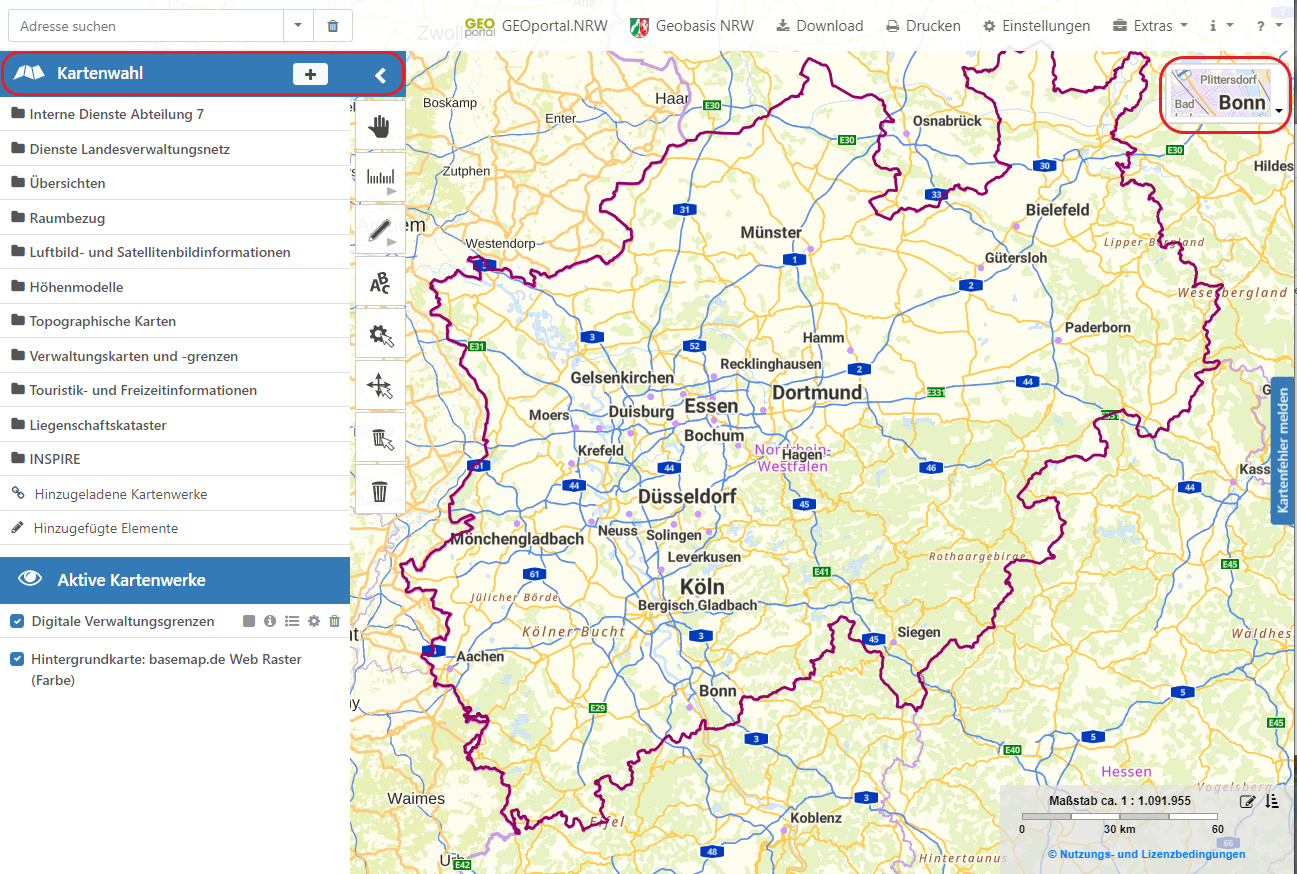
Task: Open the Bonn background map switcher
Action: click(1226, 95)
